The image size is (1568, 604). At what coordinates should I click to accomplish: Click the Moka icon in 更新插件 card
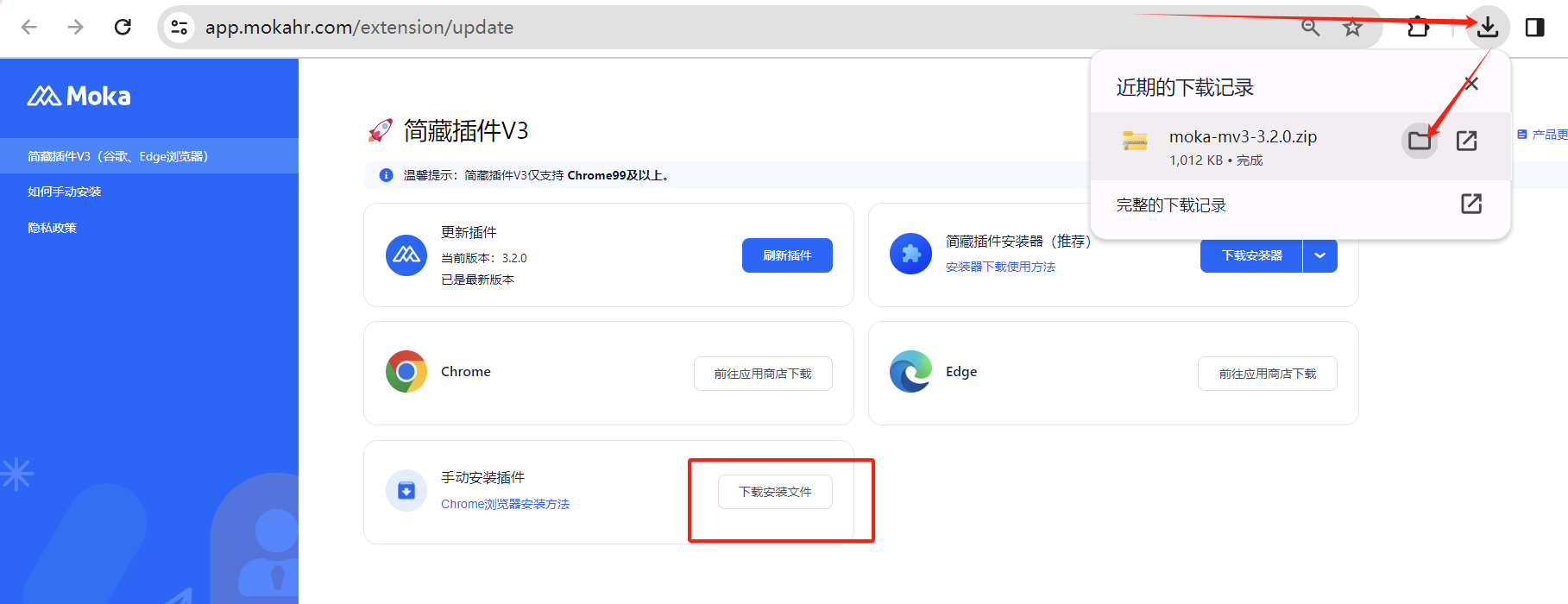pos(406,255)
